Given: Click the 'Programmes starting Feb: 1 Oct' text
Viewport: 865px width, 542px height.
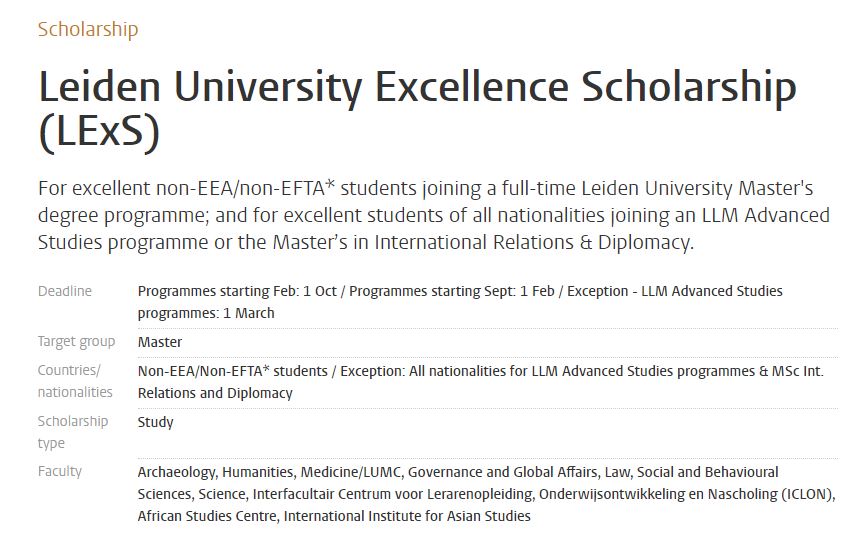Looking at the screenshot, I should (x=237, y=291).
